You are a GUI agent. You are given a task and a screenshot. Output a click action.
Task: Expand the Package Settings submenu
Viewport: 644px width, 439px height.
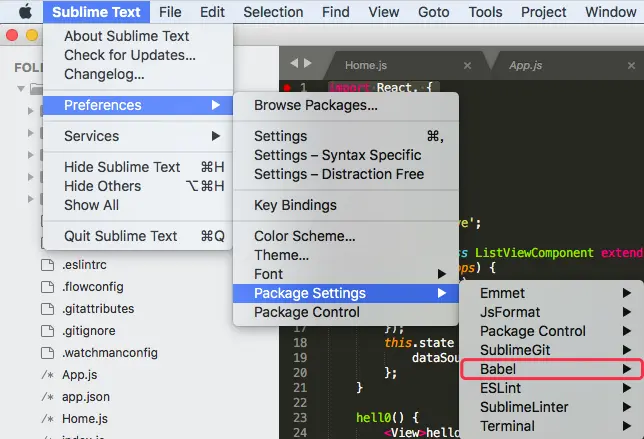346,293
